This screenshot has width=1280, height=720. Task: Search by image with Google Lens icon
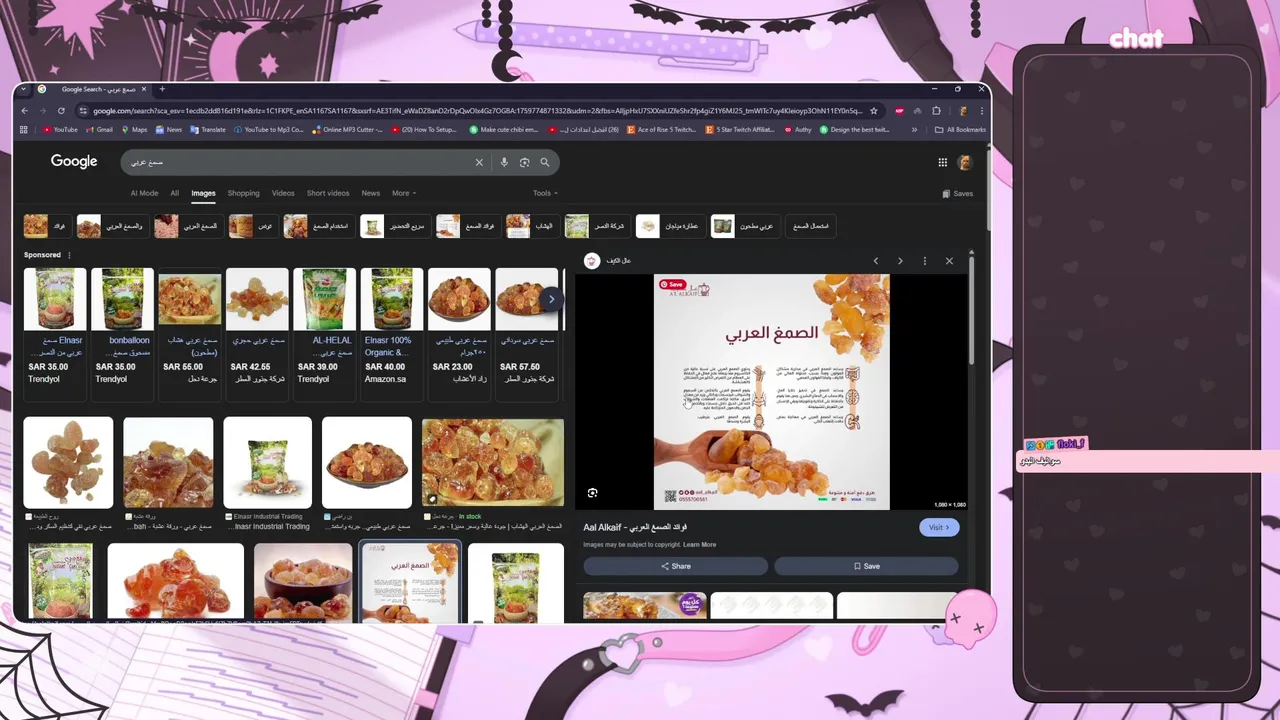[524, 162]
